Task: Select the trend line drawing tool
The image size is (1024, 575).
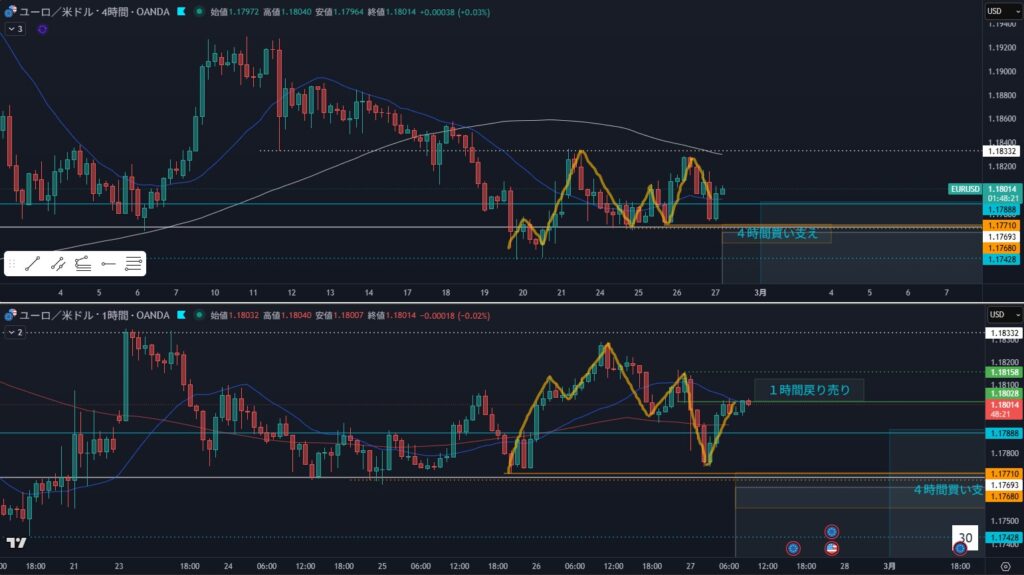Action: pyautogui.click(x=32, y=264)
